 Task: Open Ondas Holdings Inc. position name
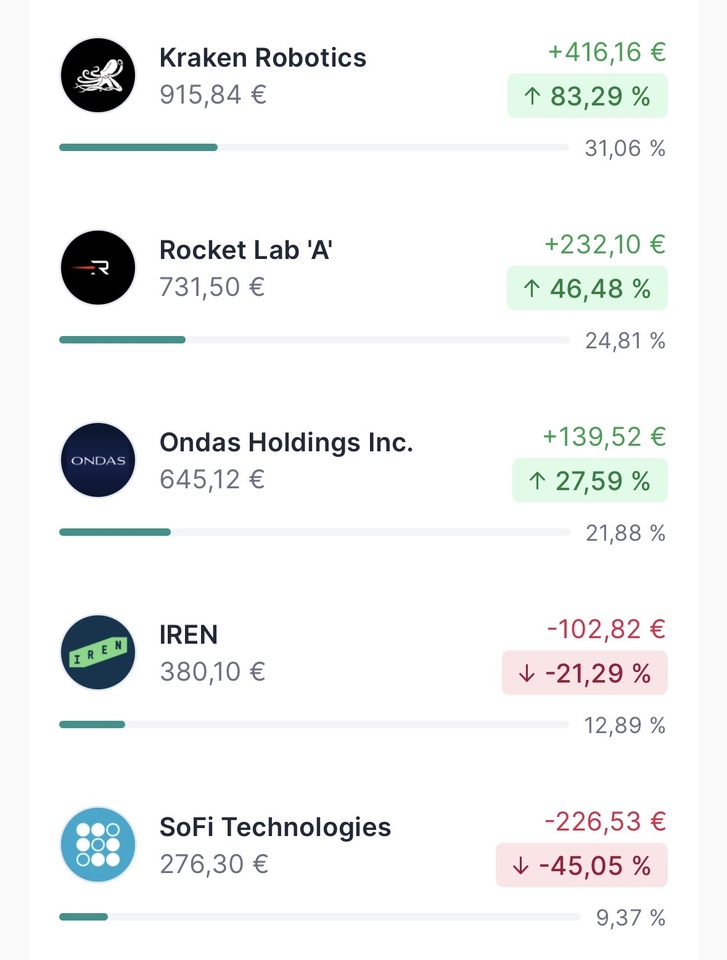point(286,442)
